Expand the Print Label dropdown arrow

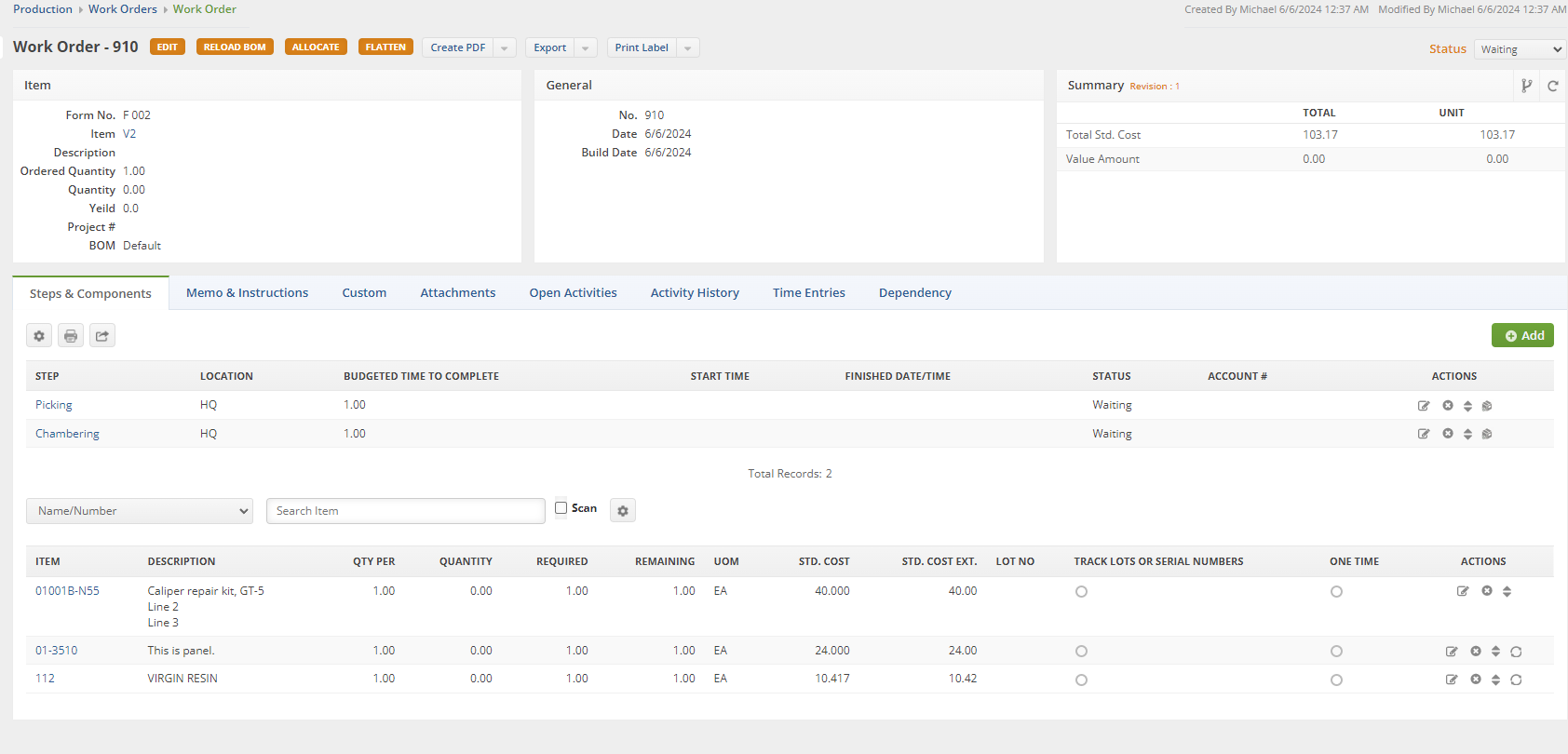click(688, 47)
